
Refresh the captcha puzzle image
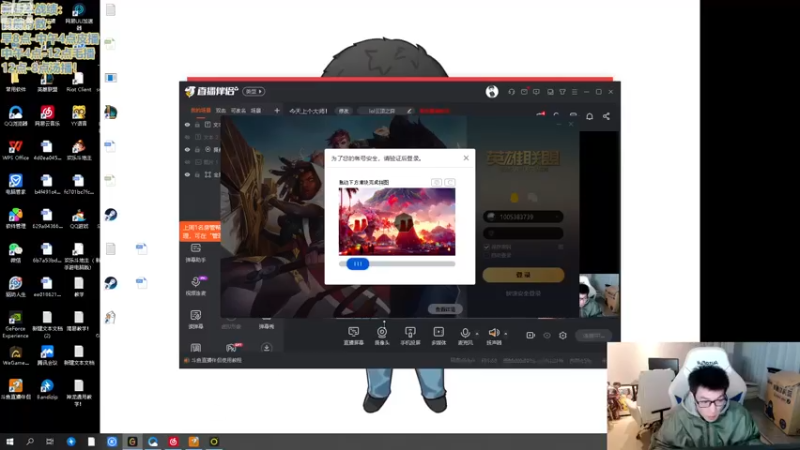pos(449,182)
